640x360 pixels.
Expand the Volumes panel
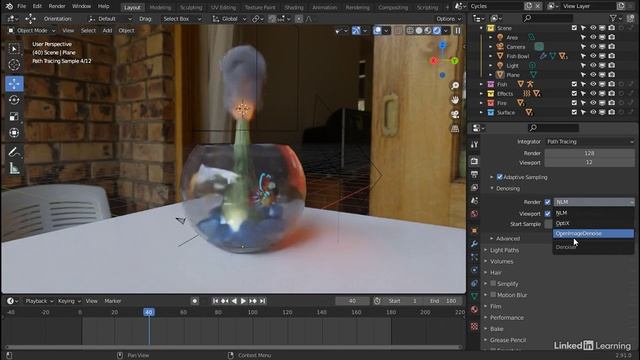click(502, 261)
